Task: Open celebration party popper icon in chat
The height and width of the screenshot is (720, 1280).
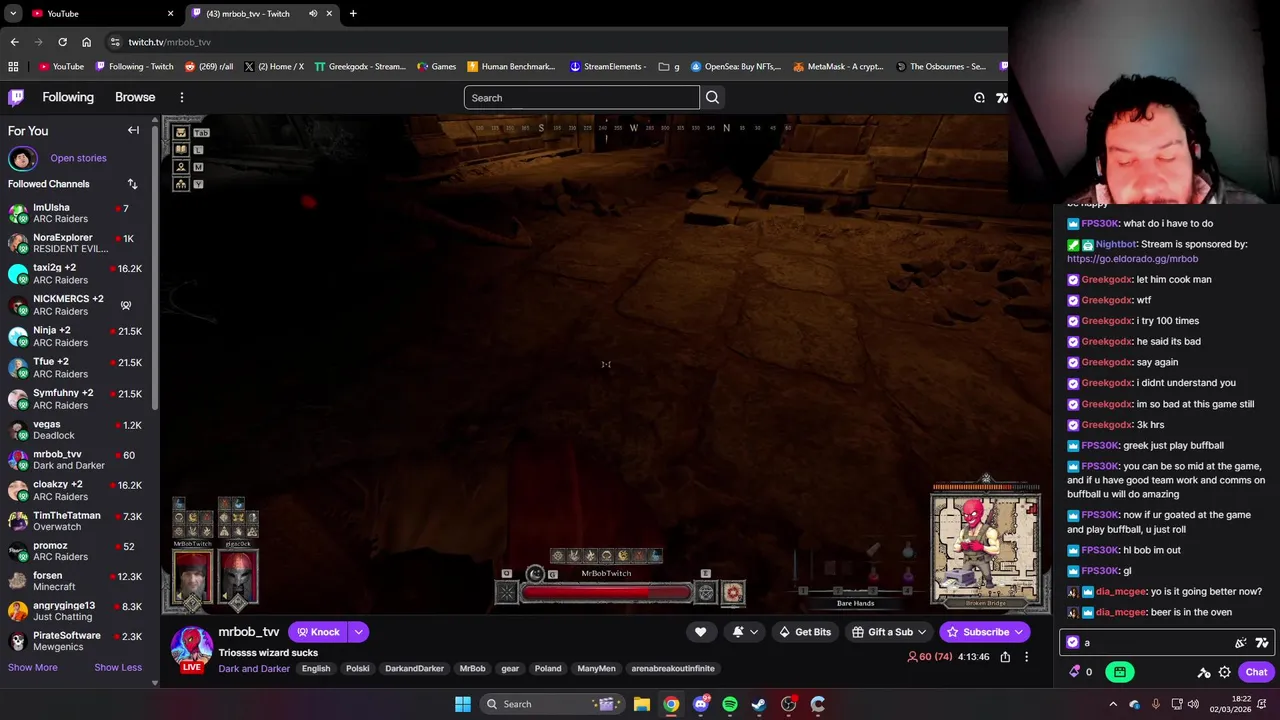Action: coord(1241,643)
